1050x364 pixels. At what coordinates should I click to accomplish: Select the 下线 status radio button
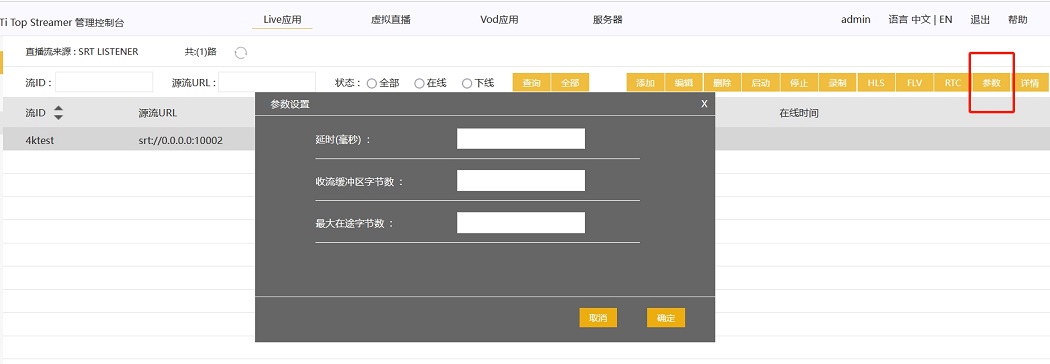point(467,84)
